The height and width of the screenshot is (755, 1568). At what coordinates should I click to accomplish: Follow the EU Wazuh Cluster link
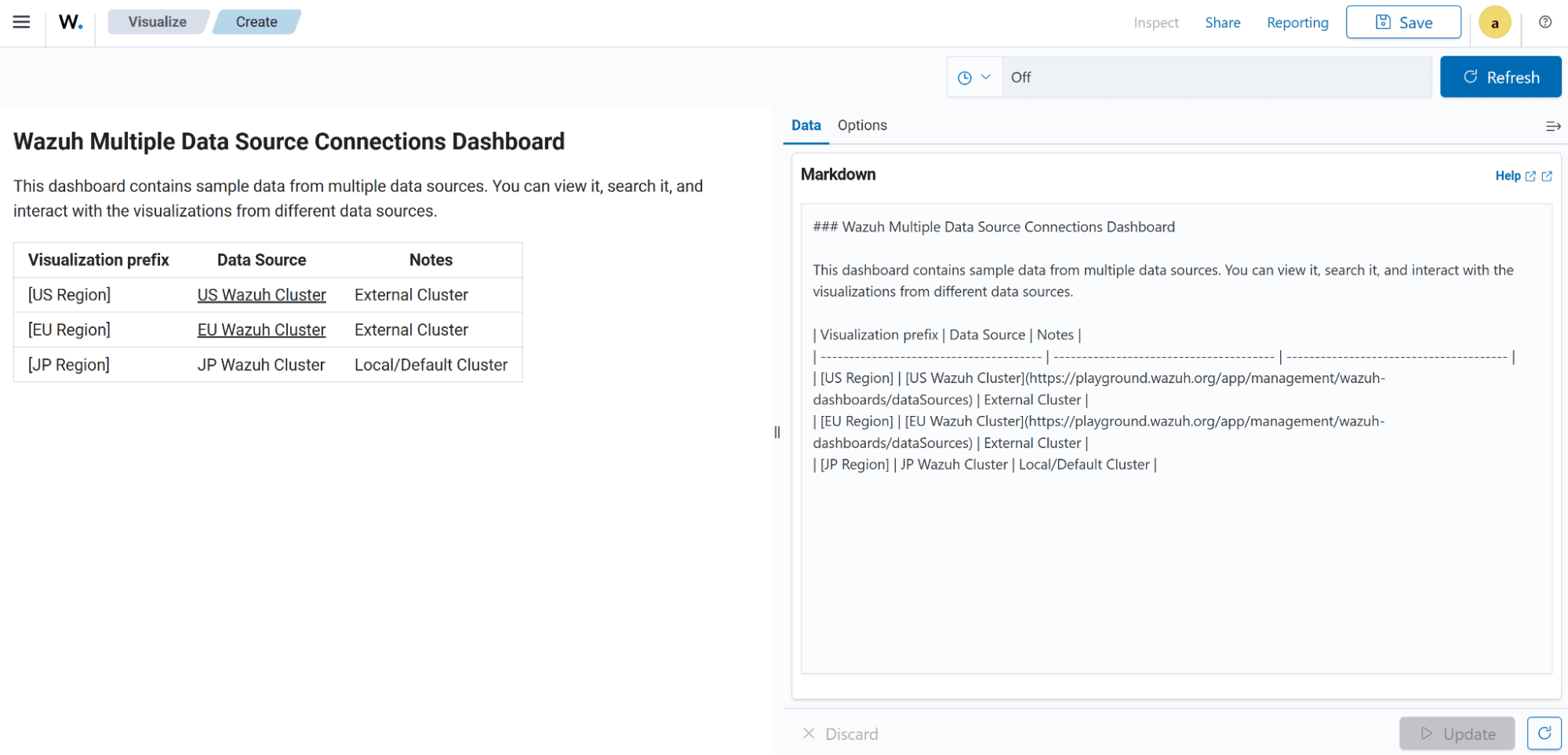point(261,329)
